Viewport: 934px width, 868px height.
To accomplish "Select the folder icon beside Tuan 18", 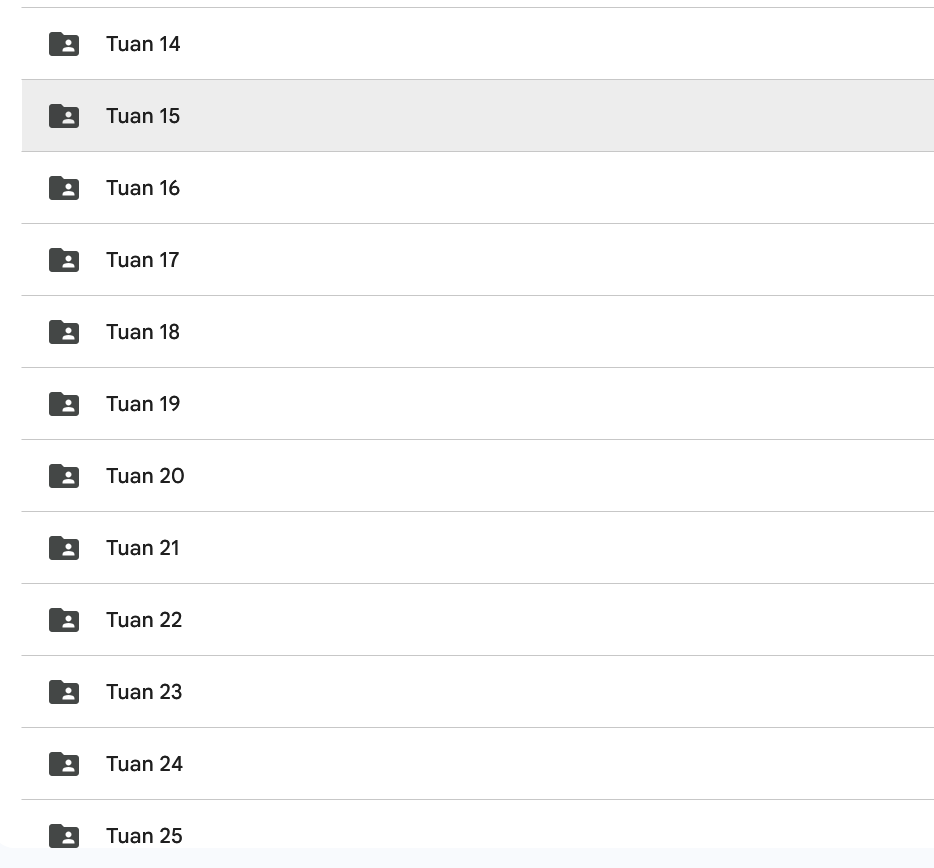I will coord(64,332).
